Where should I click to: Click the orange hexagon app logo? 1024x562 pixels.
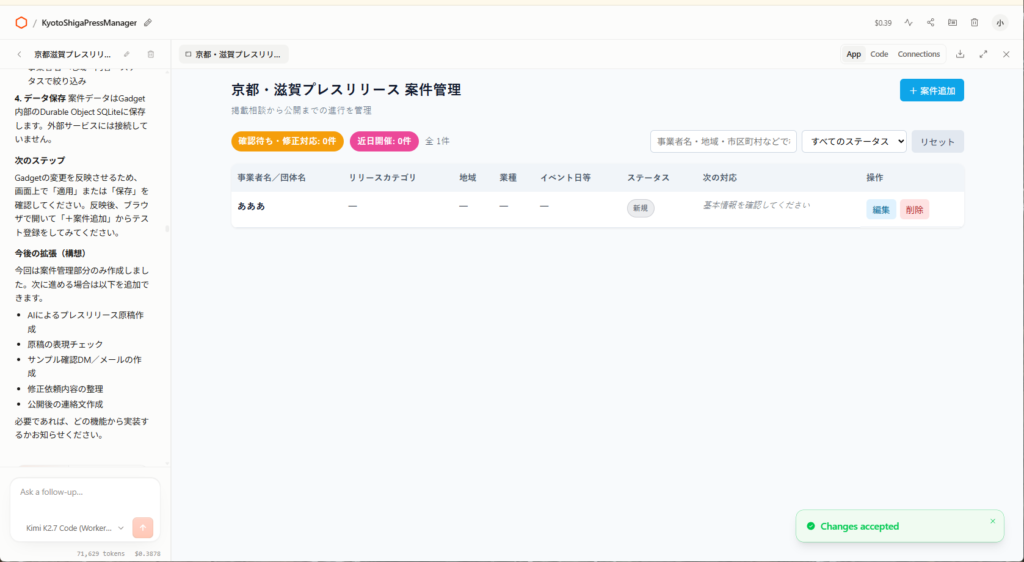(21, 23)
